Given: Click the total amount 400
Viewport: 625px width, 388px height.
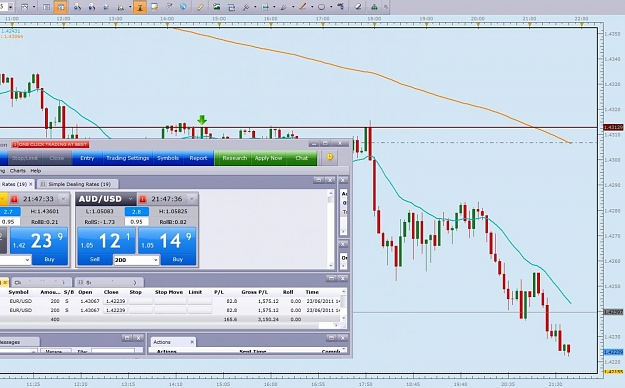Looking at the screenshot, I should pyautogui.click(x=55, y=319).
